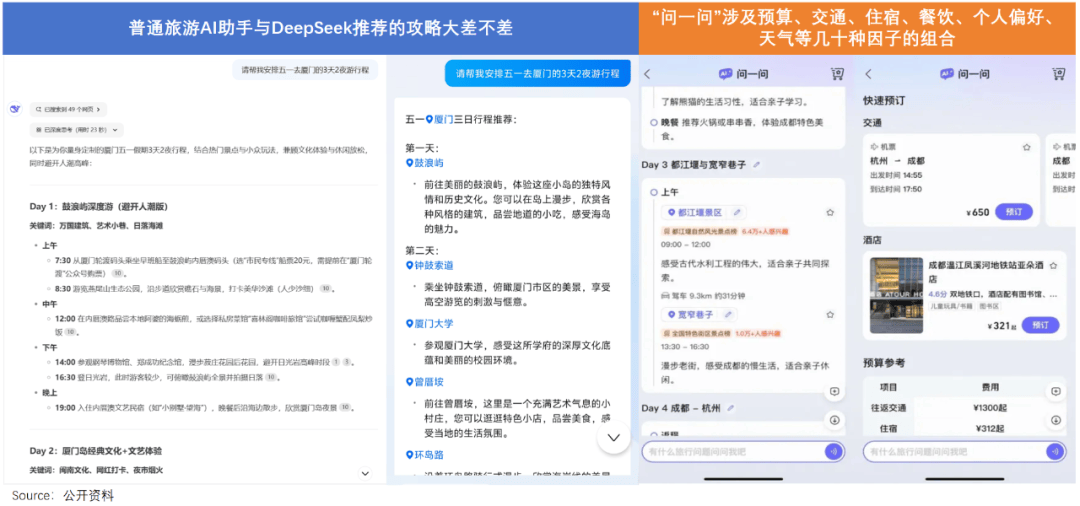Click blue user prompt bubble 请帮我安排五一去厦门
1080x506 pixels.
tap(537, 74)
